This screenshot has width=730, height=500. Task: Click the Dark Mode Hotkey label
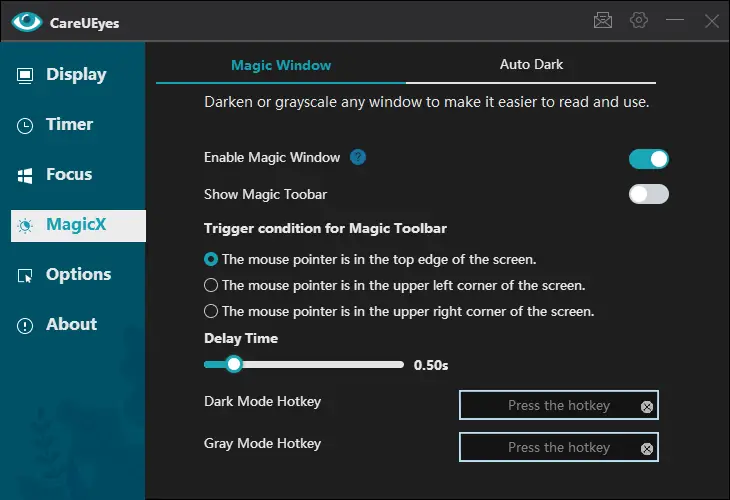pos(263,402)
